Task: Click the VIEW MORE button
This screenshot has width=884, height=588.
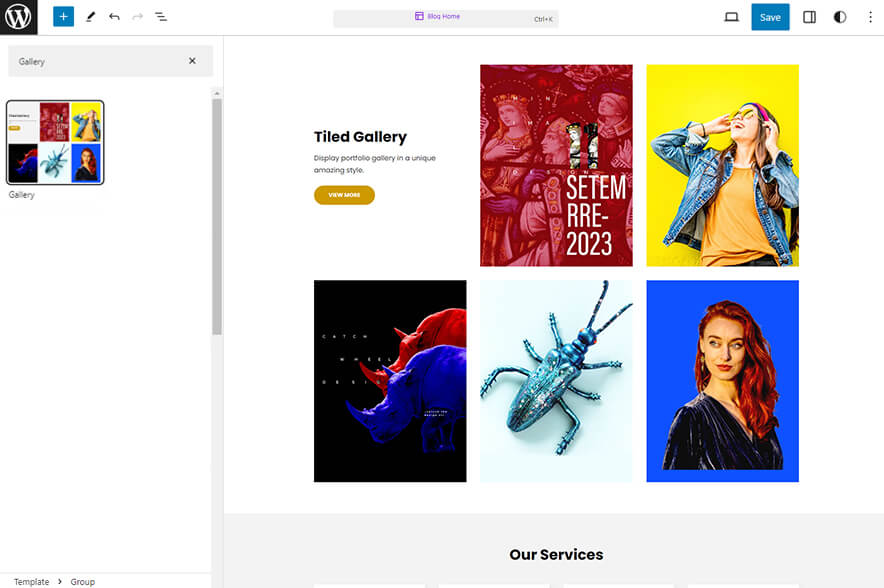Action: [344, 195]
